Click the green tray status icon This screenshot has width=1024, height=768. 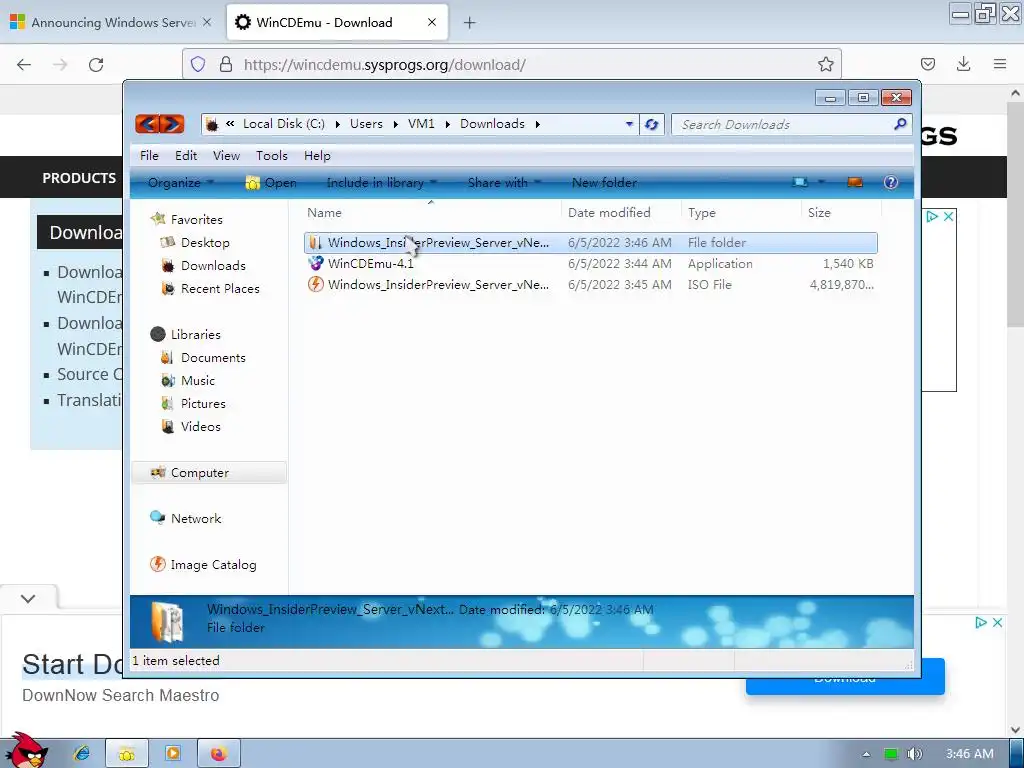point(891,754)
